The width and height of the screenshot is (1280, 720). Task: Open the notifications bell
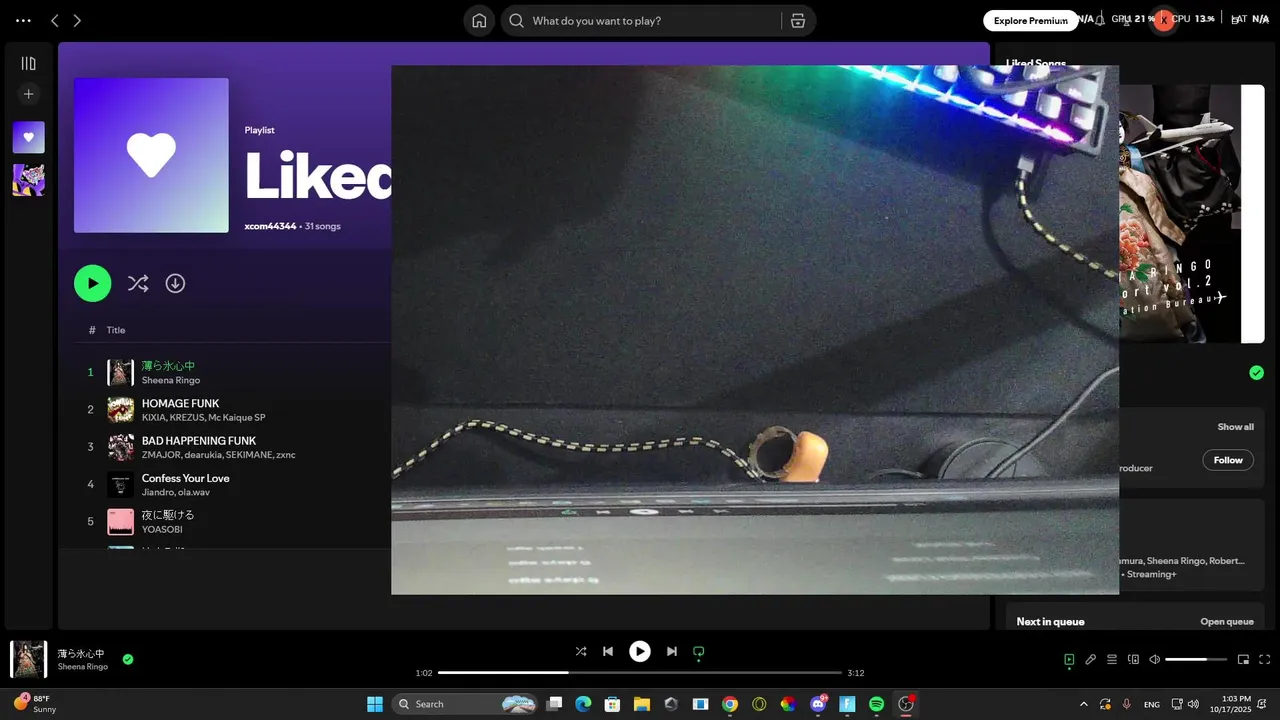pos(1100,20)
